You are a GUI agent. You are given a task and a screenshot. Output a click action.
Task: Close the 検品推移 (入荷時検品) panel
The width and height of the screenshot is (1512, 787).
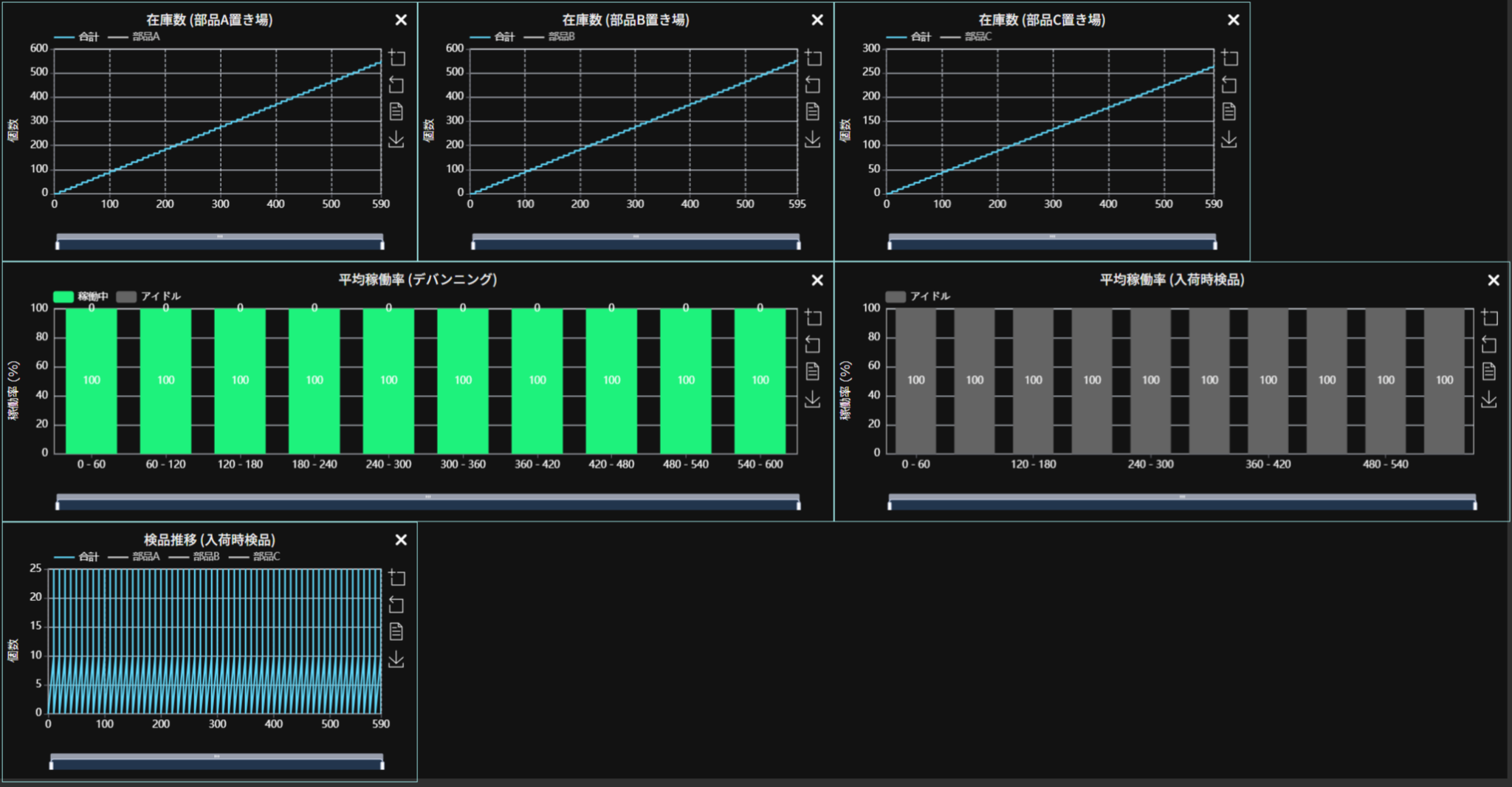coord(401,540)
